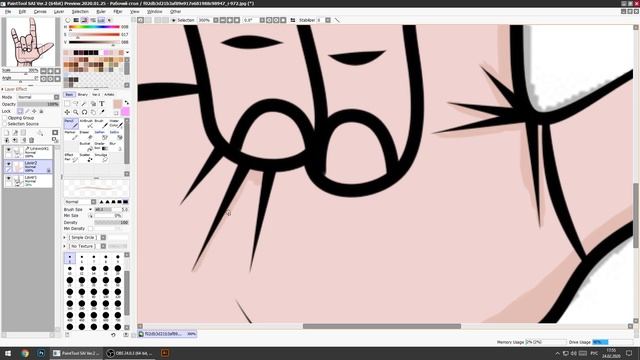Enable the Selection Source checkbox
Image resolution: width=640 pixels, height=360 pixels.
click(x=4, y=124)
